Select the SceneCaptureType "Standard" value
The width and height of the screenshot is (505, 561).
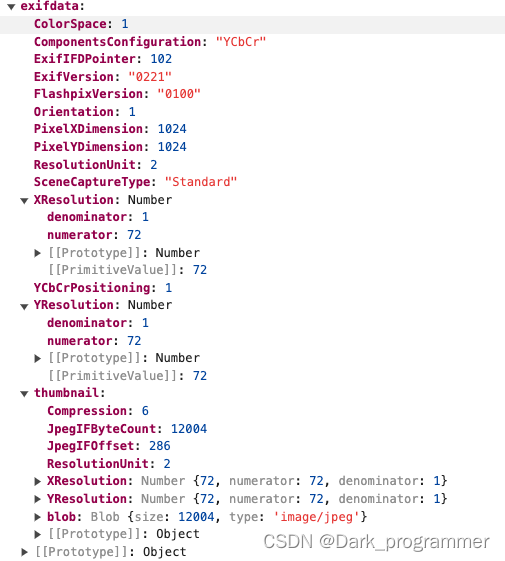point(201,182)
